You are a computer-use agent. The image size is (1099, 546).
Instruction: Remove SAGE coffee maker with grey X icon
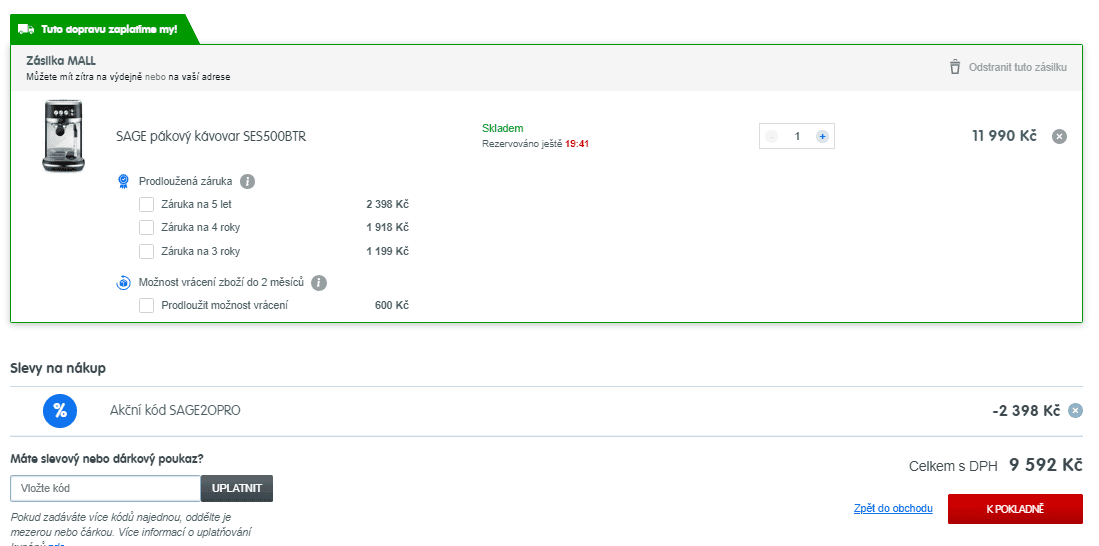click(x=1059, y=137)
